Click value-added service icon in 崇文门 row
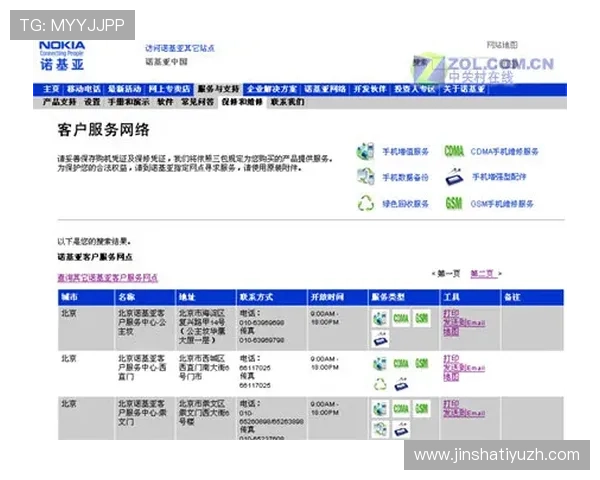Viewport: 600px width, 480px height. pyautogui.click(x=380, y=409)
